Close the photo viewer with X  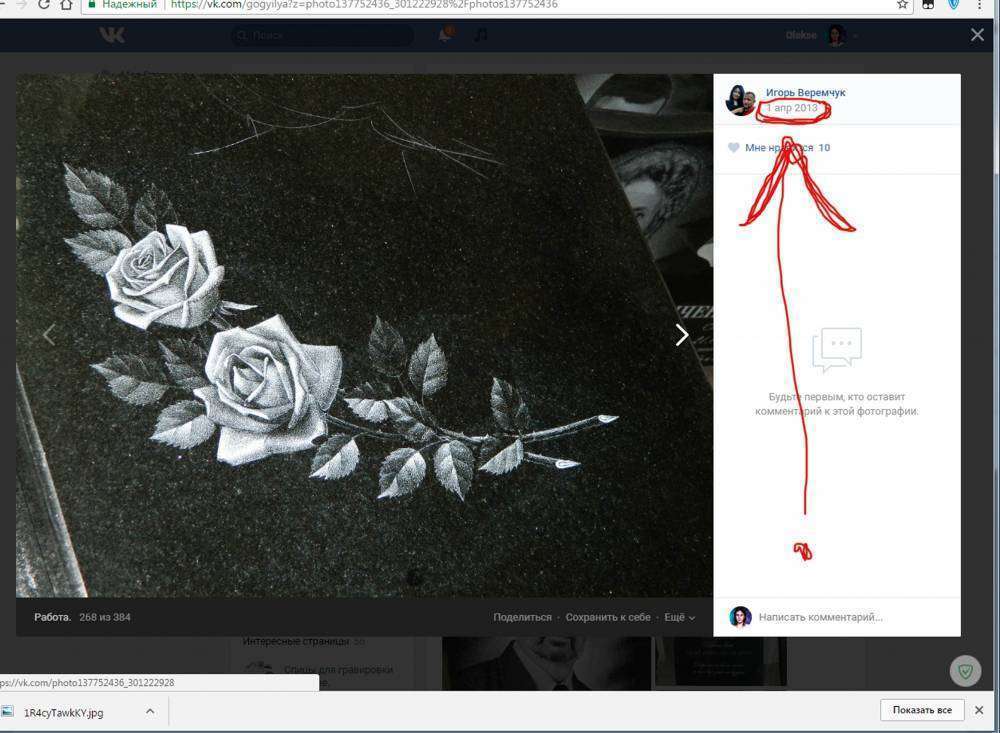[977, 35]
